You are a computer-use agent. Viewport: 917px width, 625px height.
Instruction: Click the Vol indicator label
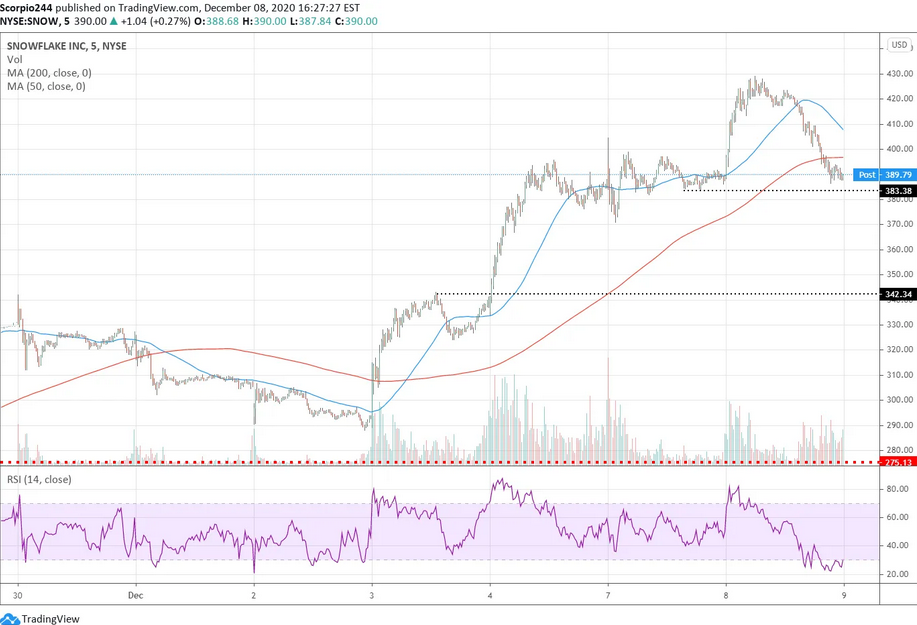(x=15, y=60)
